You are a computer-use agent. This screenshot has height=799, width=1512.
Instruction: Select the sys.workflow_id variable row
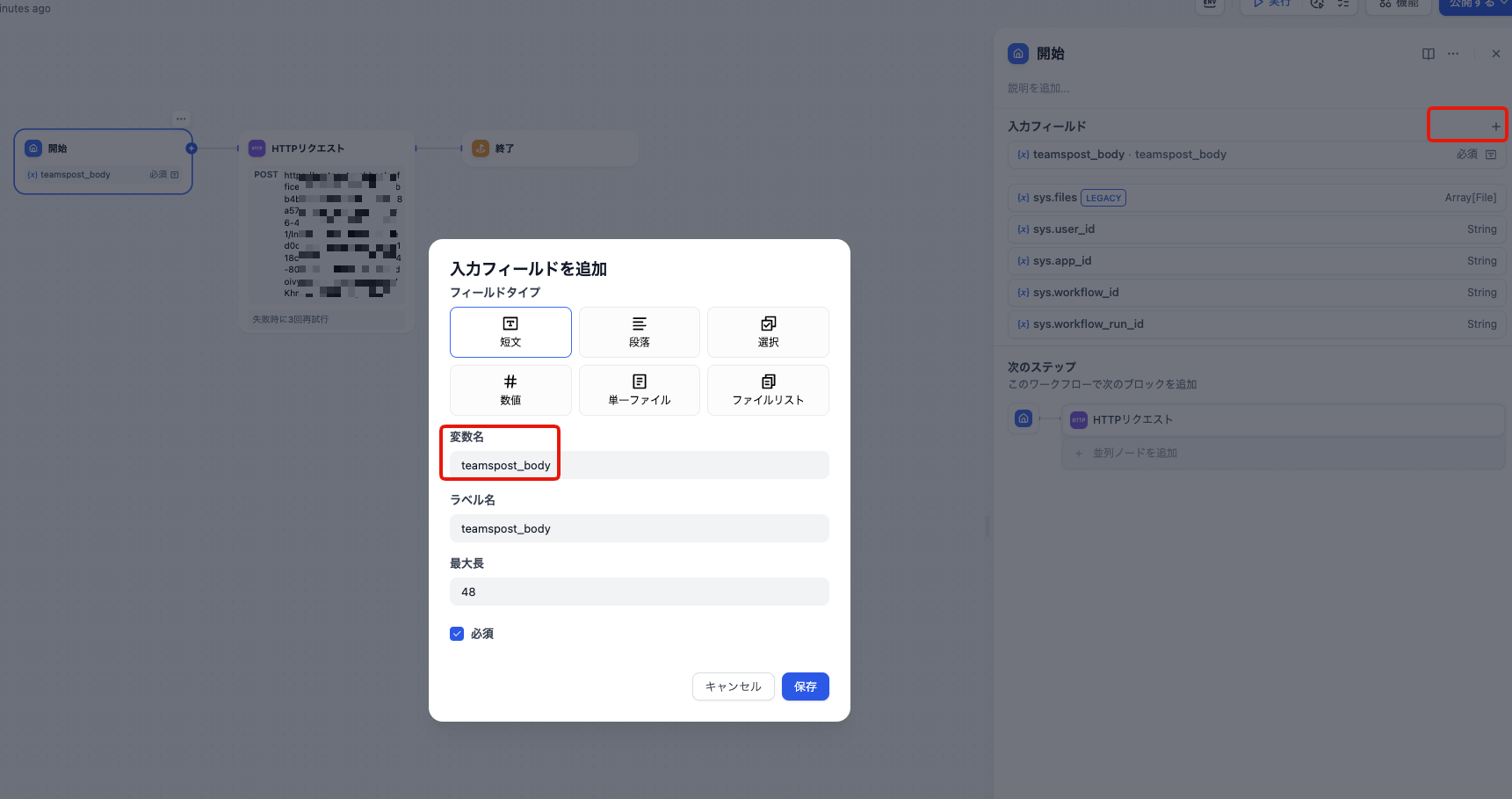[x=1256, y=293]
